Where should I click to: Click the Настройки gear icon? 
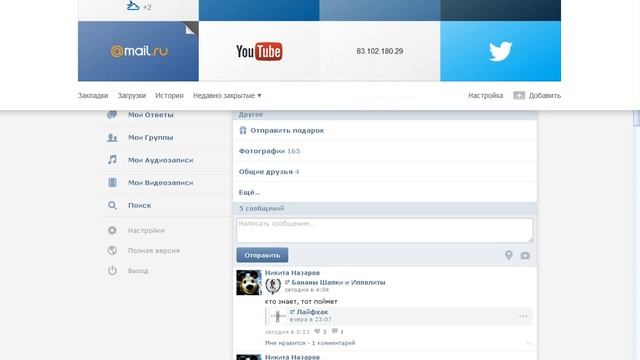tap(112, 230)
